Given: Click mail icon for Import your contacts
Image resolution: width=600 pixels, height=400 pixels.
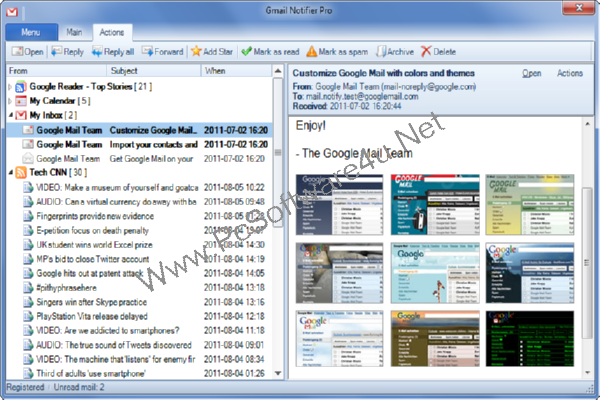Looking at the screenshot, I should pos(28,144).
